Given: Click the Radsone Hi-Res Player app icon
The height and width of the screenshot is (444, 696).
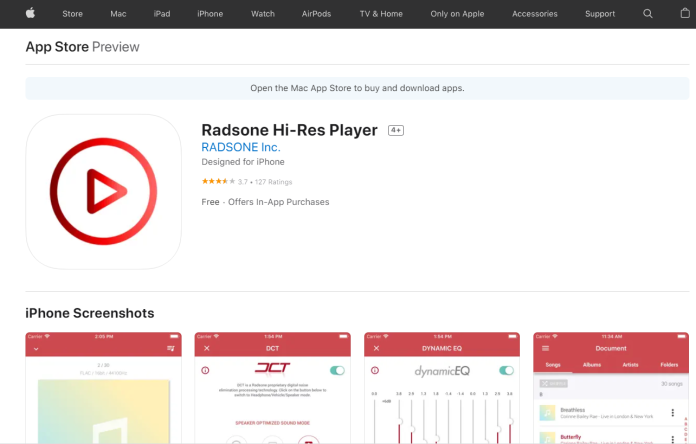Looking at the screenshot, I should point(103,191).
